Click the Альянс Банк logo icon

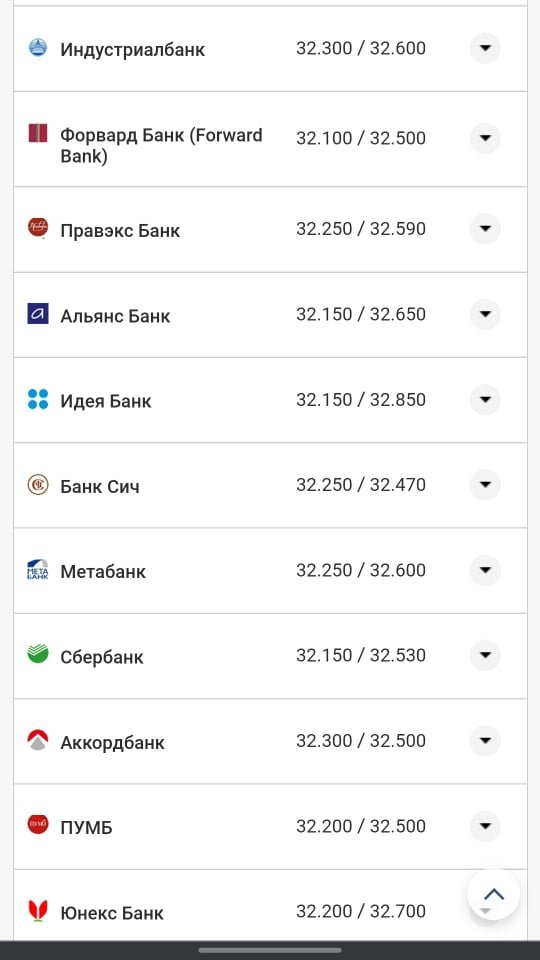[x=38, y=313]
